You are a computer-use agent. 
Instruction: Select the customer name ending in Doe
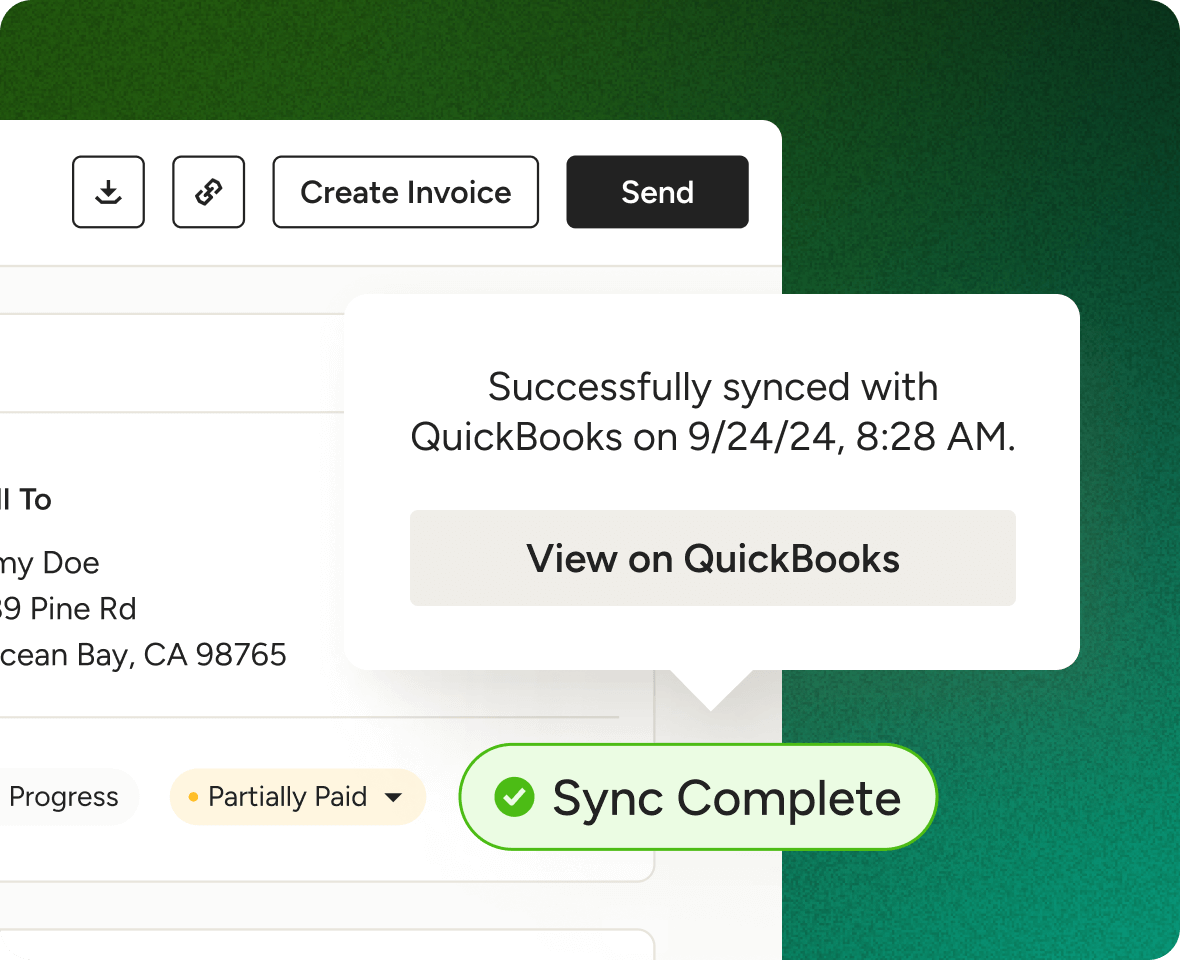[49, 563]
